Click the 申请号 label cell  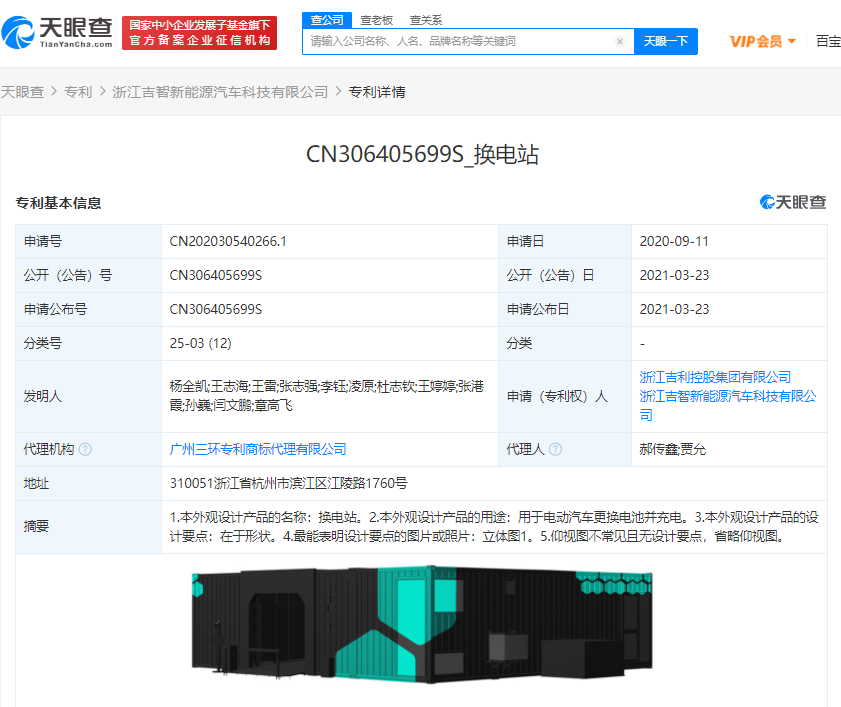(88, 241)
